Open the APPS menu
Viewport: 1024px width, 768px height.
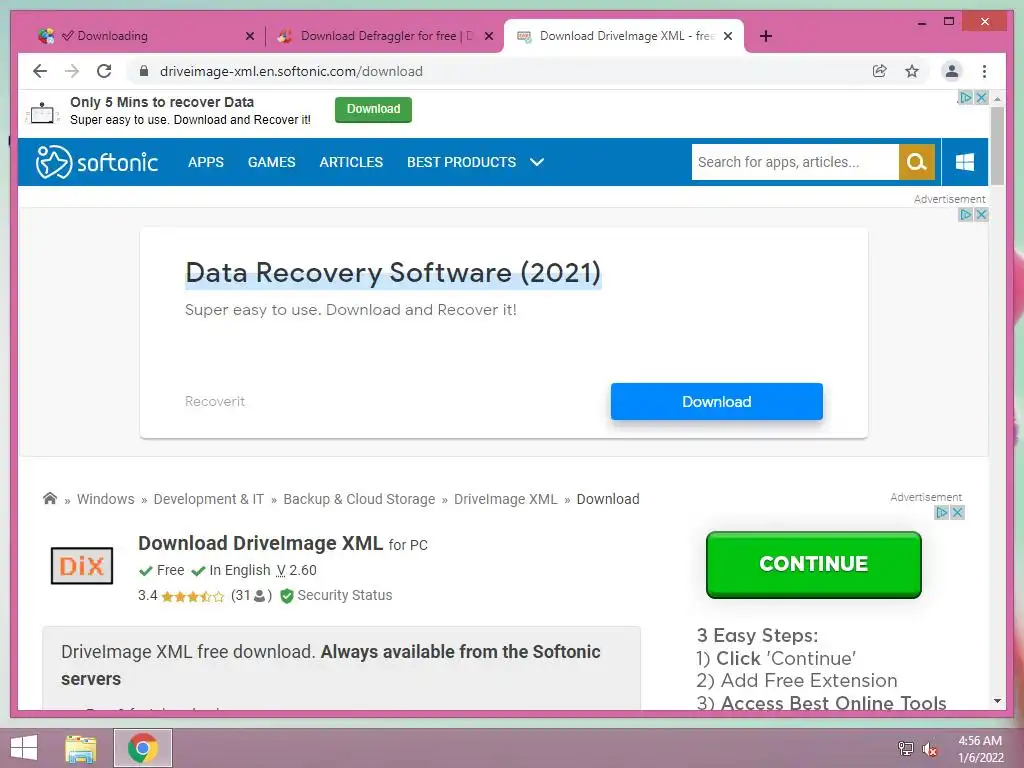click(206, 162)
